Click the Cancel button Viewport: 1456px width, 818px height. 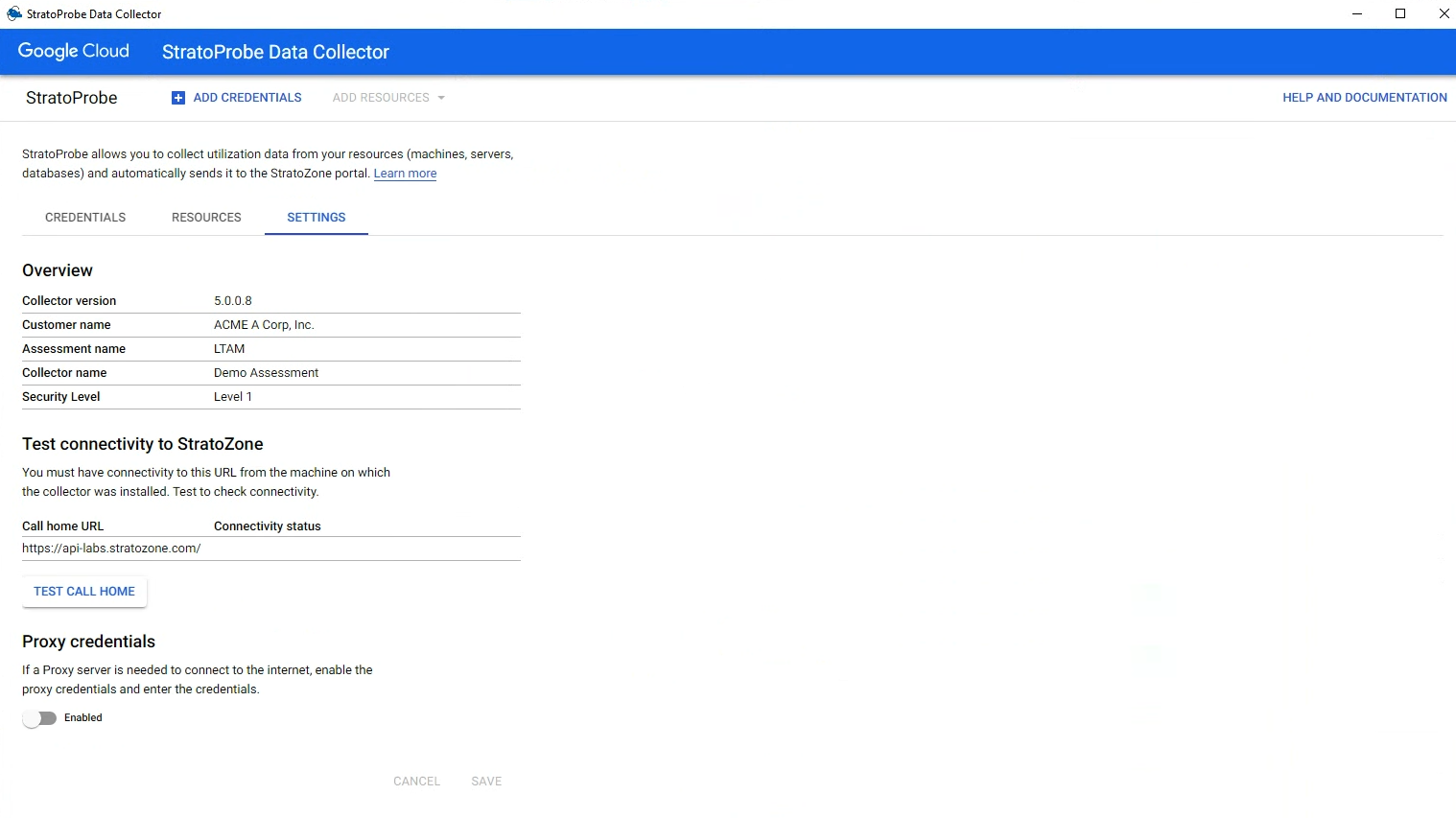click(416, 782)
